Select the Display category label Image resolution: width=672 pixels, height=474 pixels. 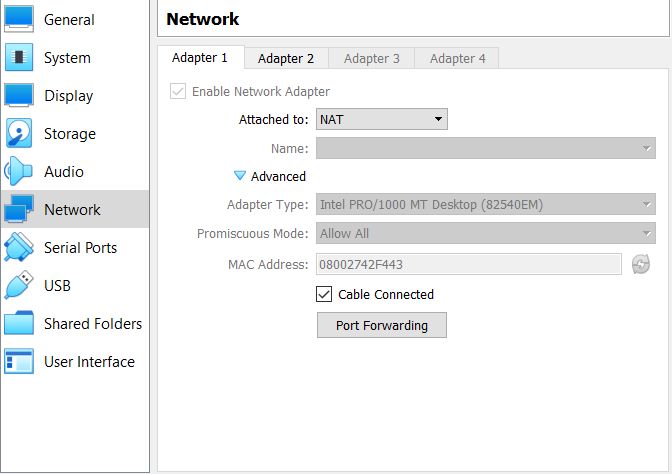(69, 96)
